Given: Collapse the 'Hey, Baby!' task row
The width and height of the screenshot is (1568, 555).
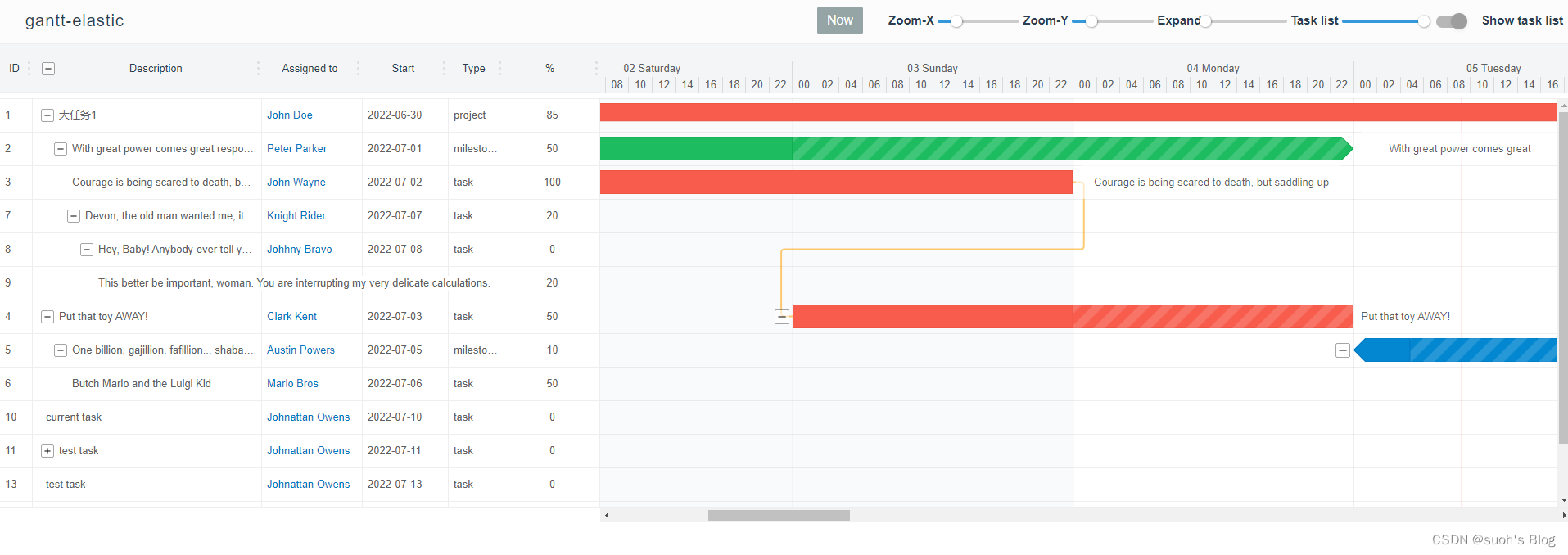Looking at the screenshot, I should 87,250.
